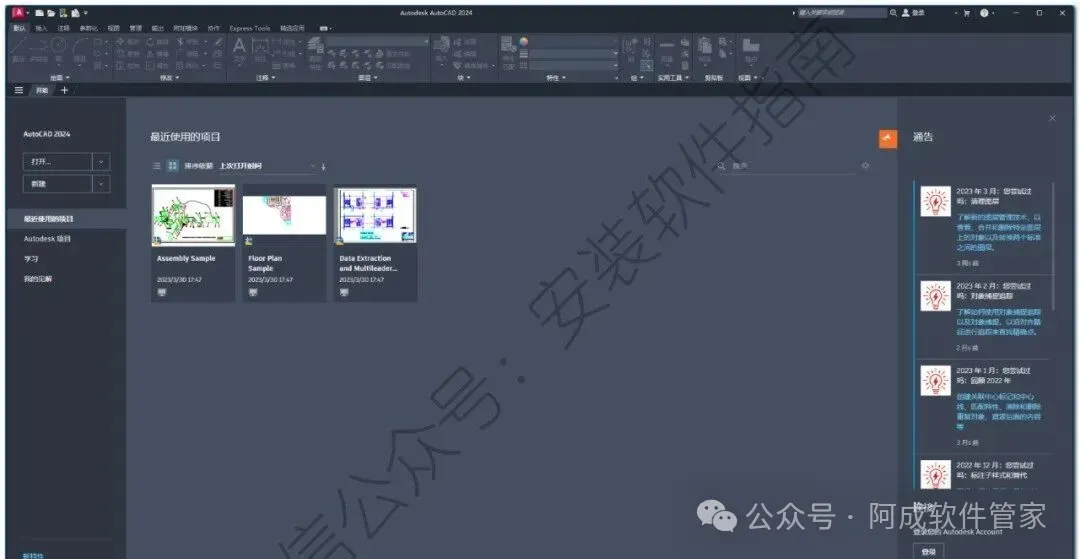Screen dimensions: 1080x559
Task: Expand the 新建 template dropdown arrow
Action: (x=101, y=184)
